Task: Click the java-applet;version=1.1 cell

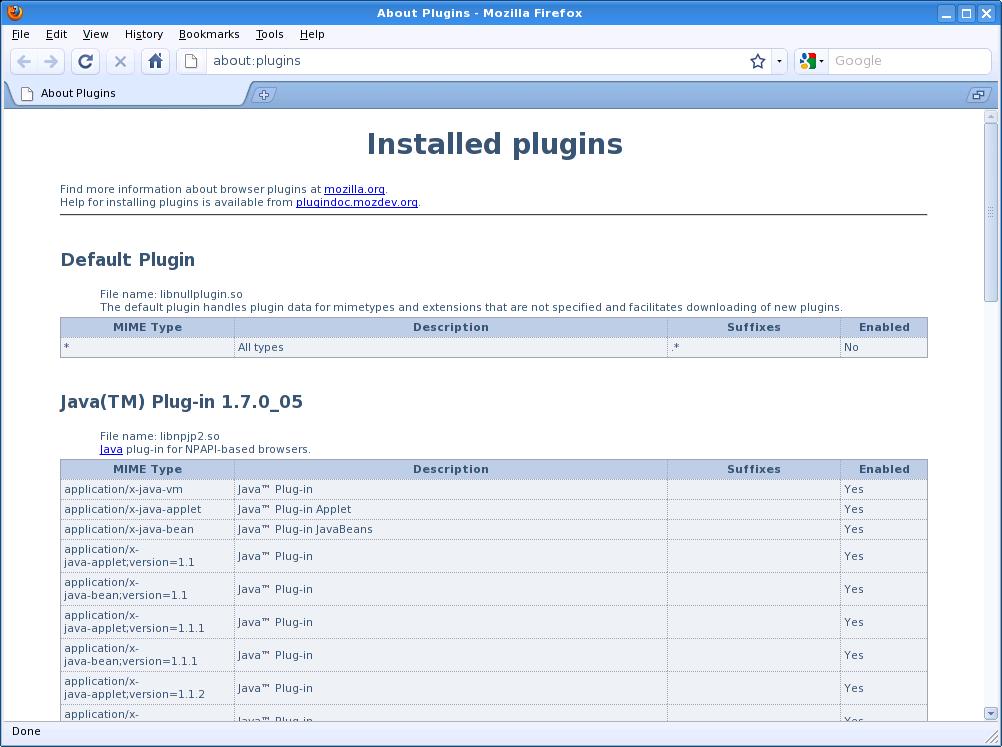Action: tap(148, 556)
